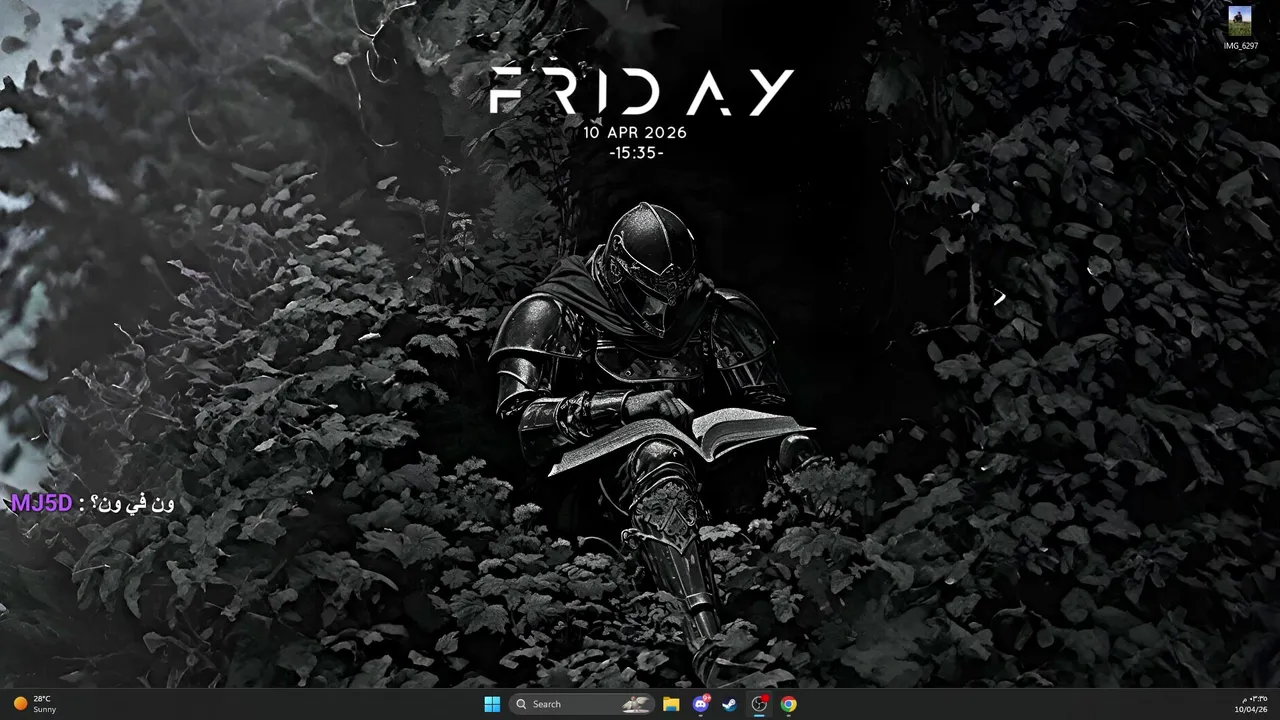
Task: Launch Steam from the taskbar
Action: coord(730,704)
